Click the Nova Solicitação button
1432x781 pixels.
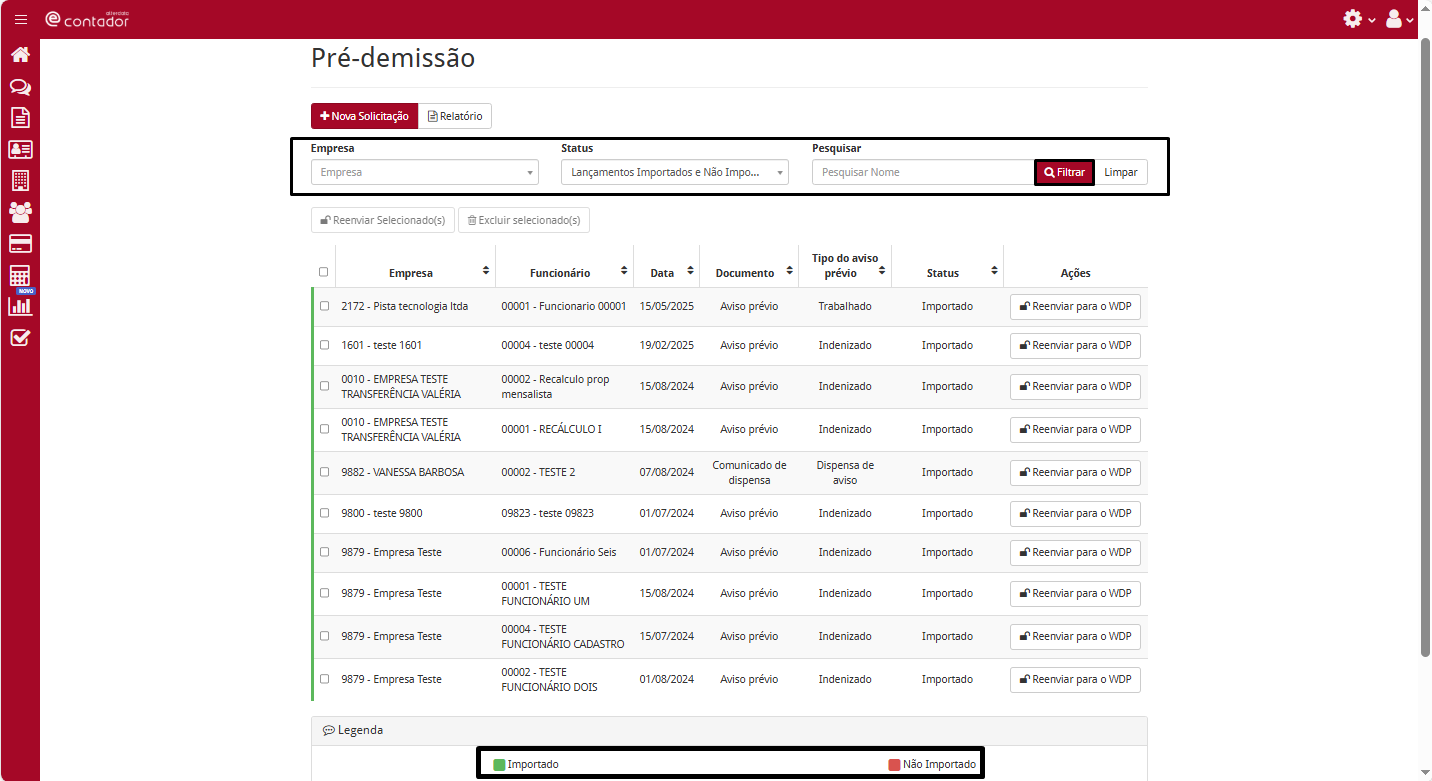coord(364,116)
